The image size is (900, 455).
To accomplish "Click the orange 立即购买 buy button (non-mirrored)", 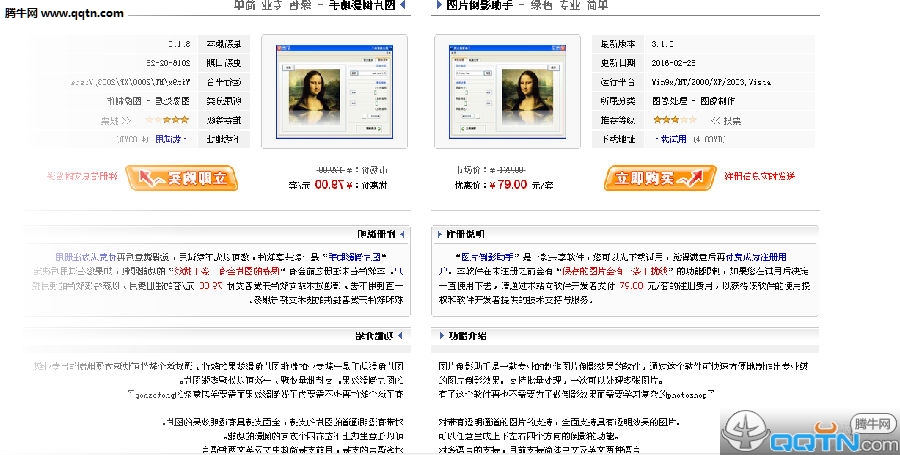I will tap(660, 178).
